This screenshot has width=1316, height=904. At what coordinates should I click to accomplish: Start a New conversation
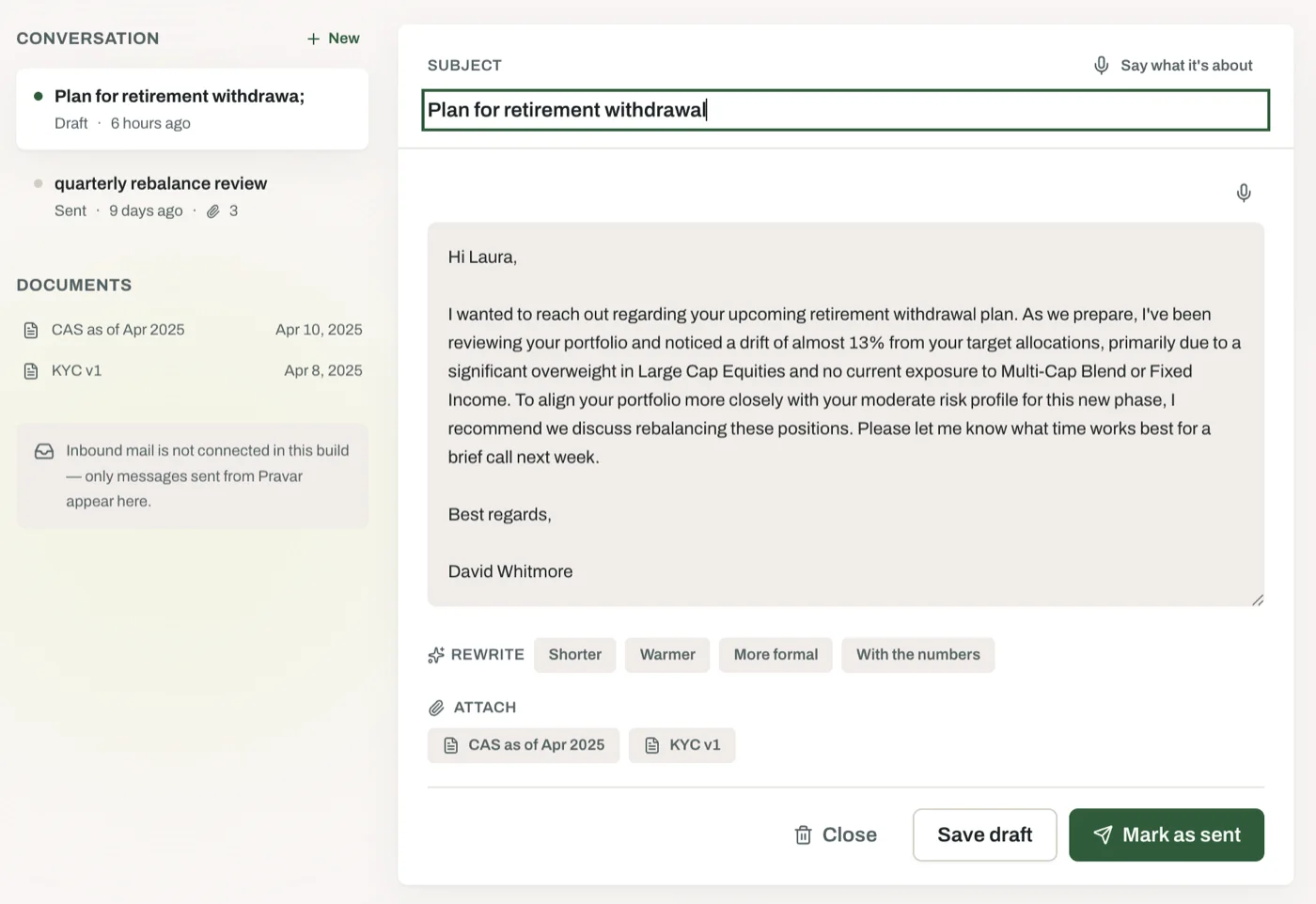(x=333, y=39)
